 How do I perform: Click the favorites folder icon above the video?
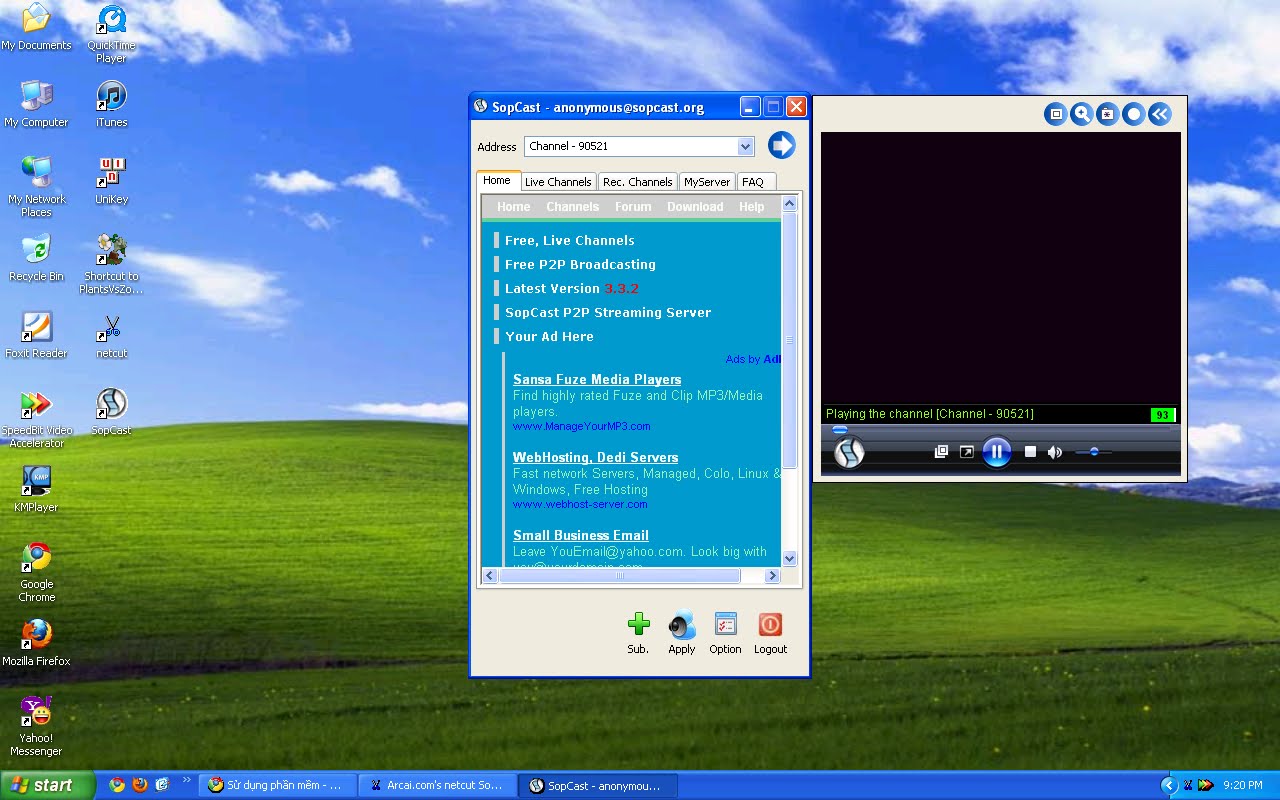point(1107,114)
